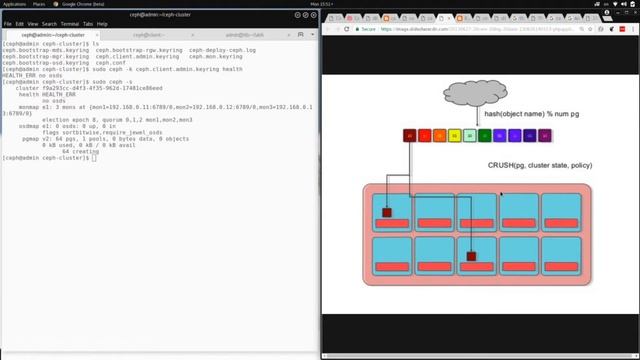The height and width of the screenshot is (360, 640).
Task: Open the terminal Edit menu
Action: pyautogui.click(x=20, y=24)
